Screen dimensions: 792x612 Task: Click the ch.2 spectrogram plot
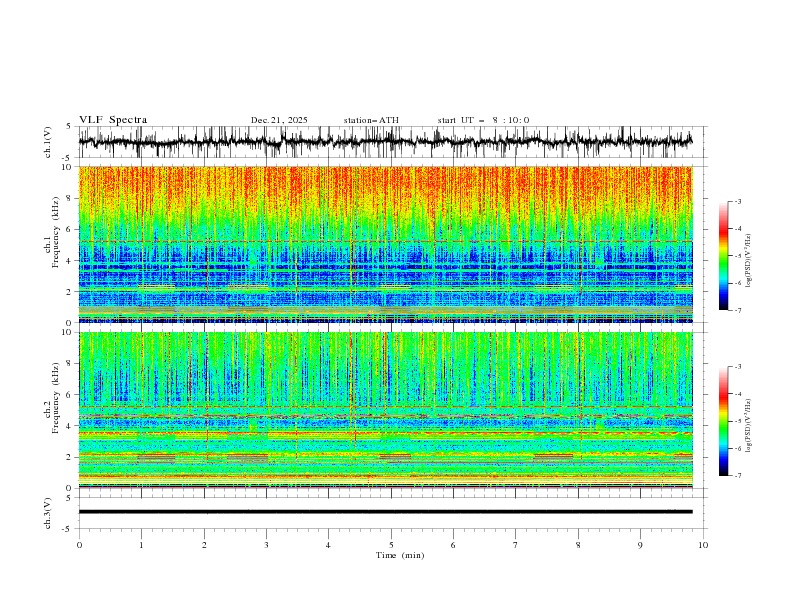pos(385,410)
